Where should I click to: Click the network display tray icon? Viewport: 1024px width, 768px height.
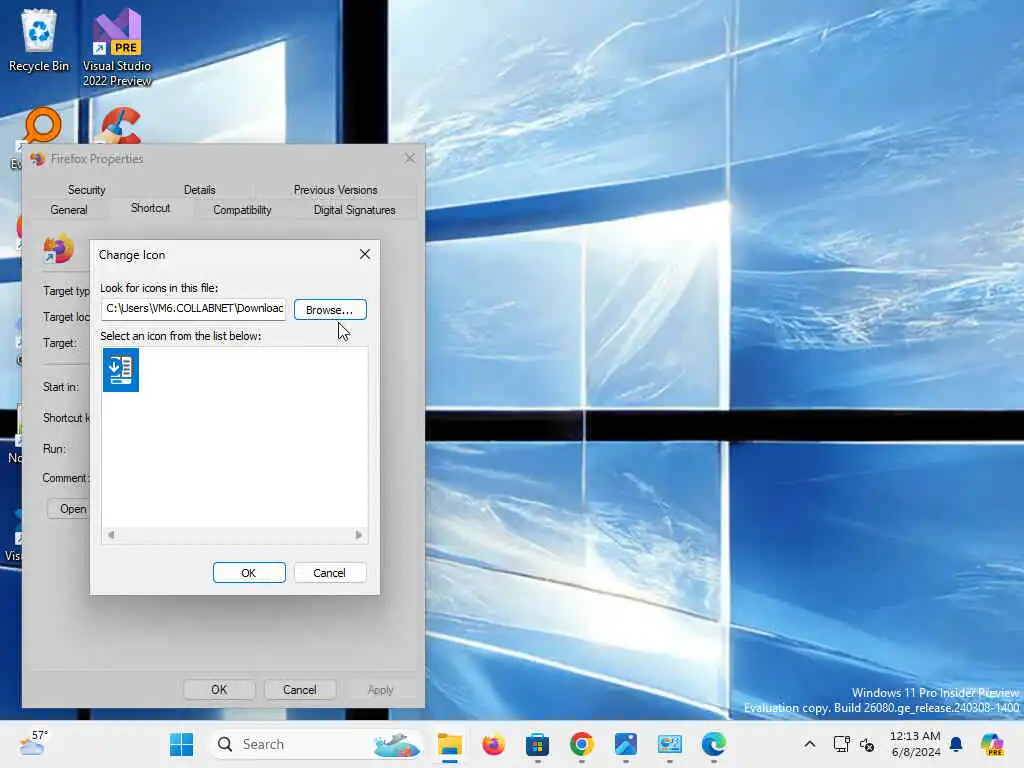click(841, 744)
